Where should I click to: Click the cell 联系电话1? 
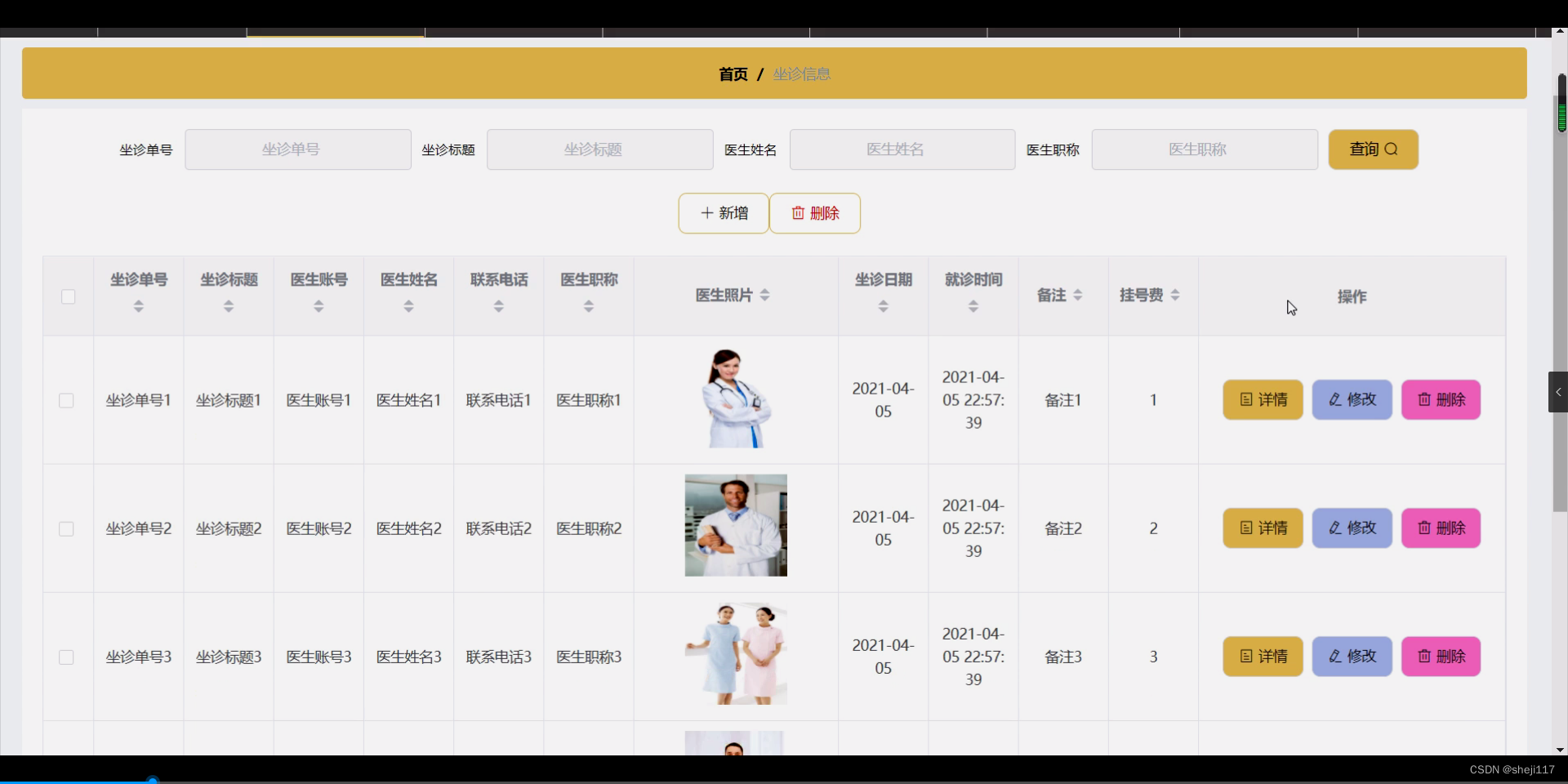point(498,400)
